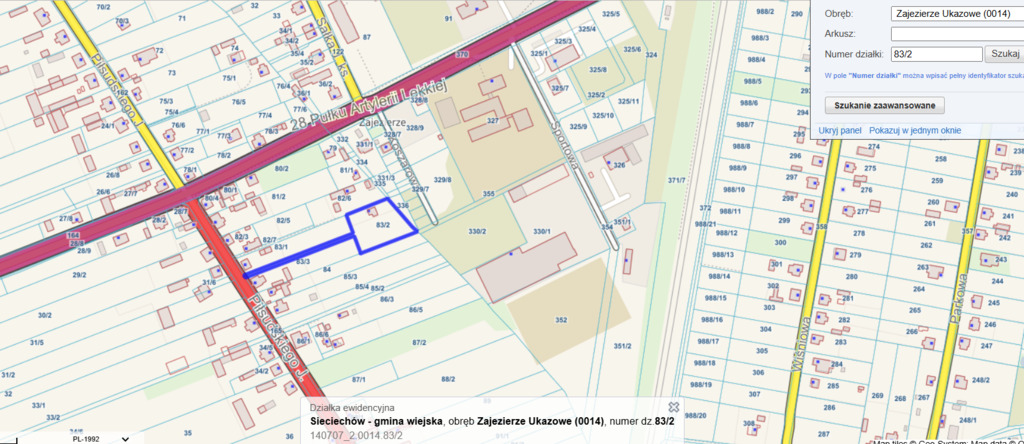The height and width of the screenshot is (444, 1024).
Task: Click the Pokazuj w jednym oknie link
Action: 915,131
